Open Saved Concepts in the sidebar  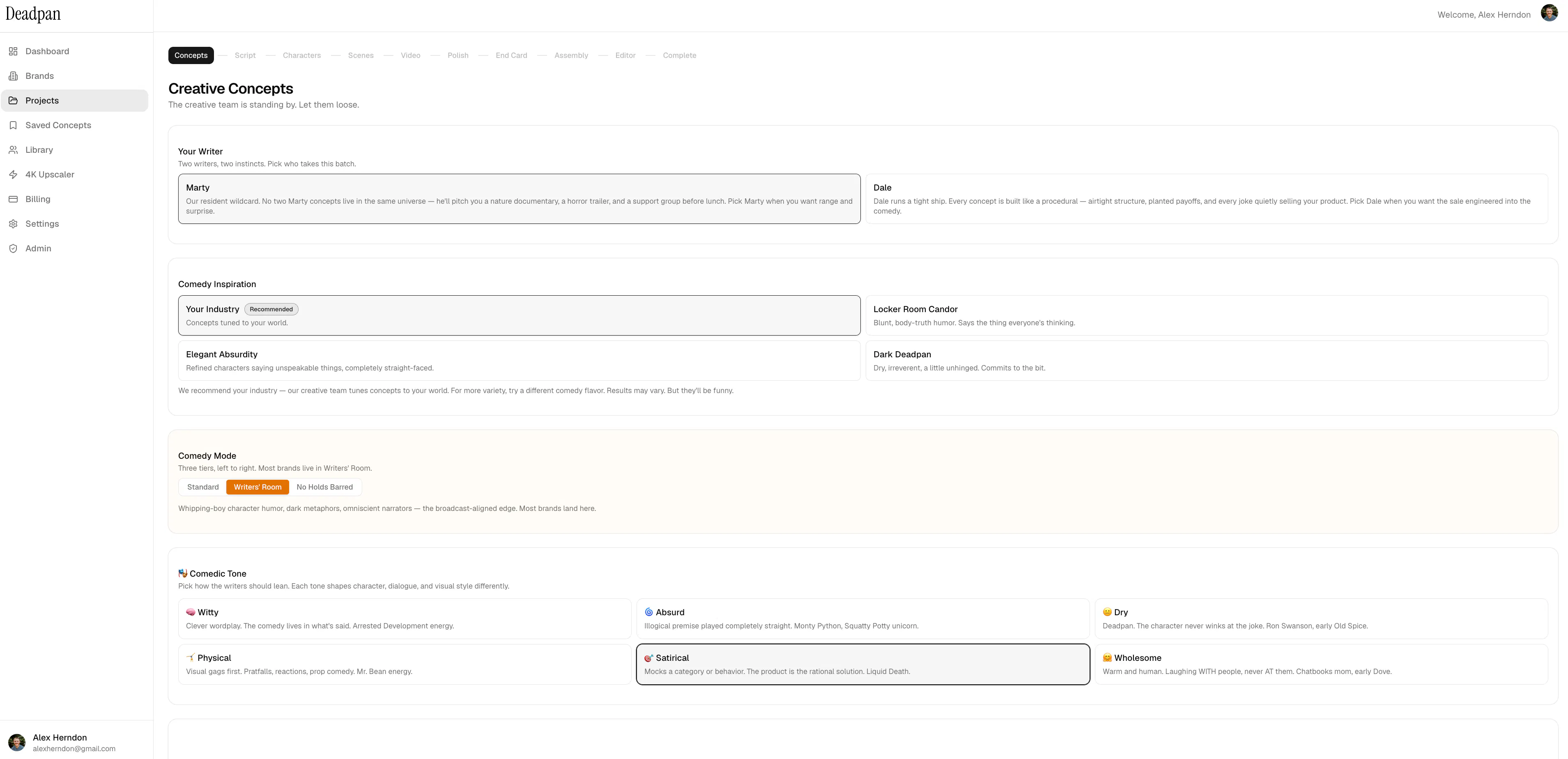coord(74,125)
